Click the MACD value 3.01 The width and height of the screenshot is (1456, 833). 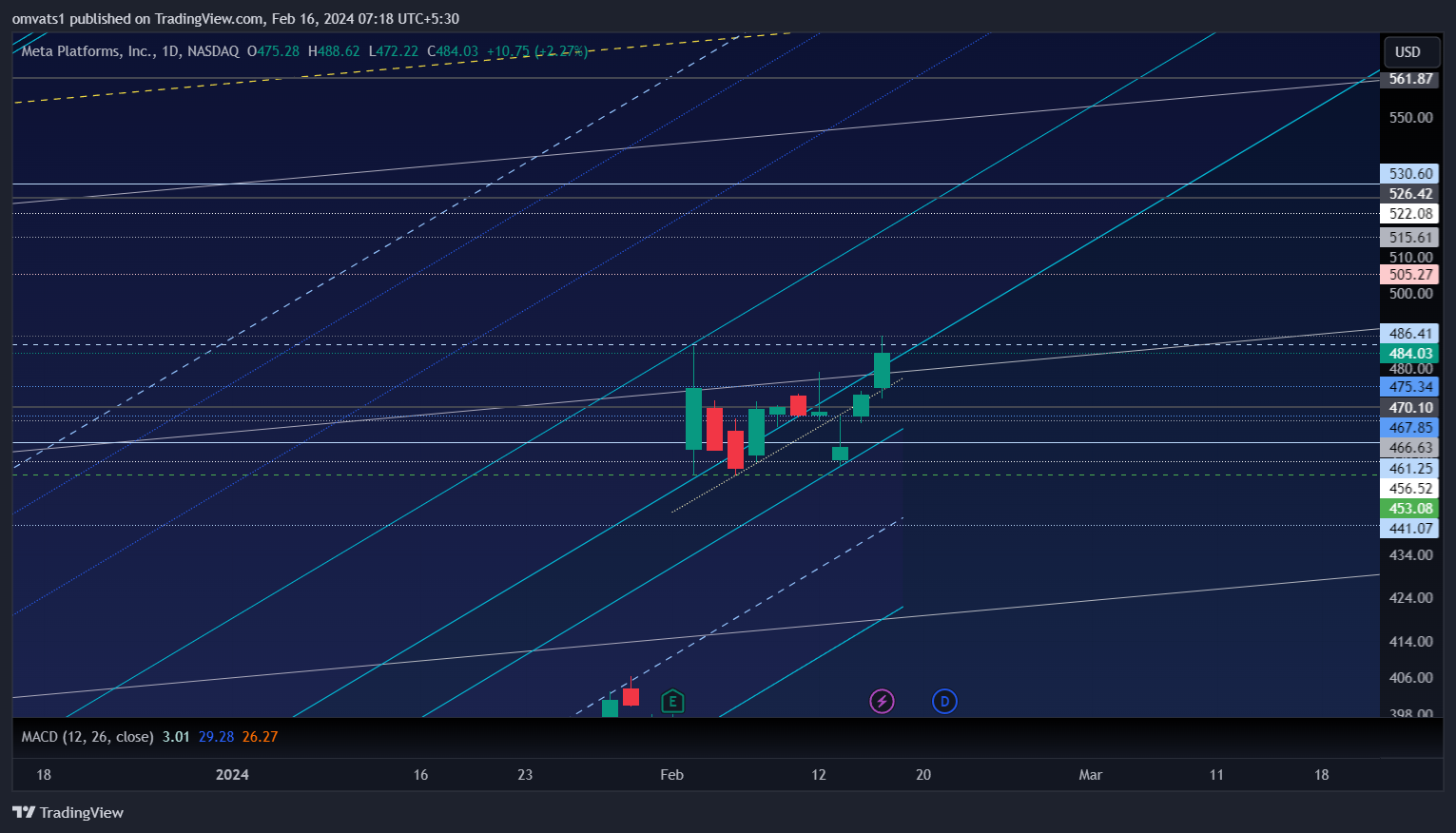pyautogui.click(x=176, y=737)
